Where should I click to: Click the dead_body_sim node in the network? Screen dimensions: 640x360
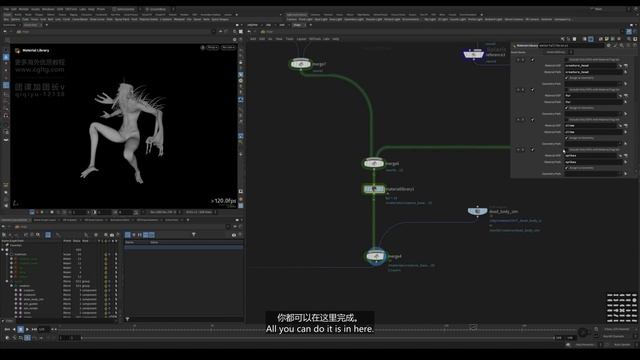(x=477, y=211)
